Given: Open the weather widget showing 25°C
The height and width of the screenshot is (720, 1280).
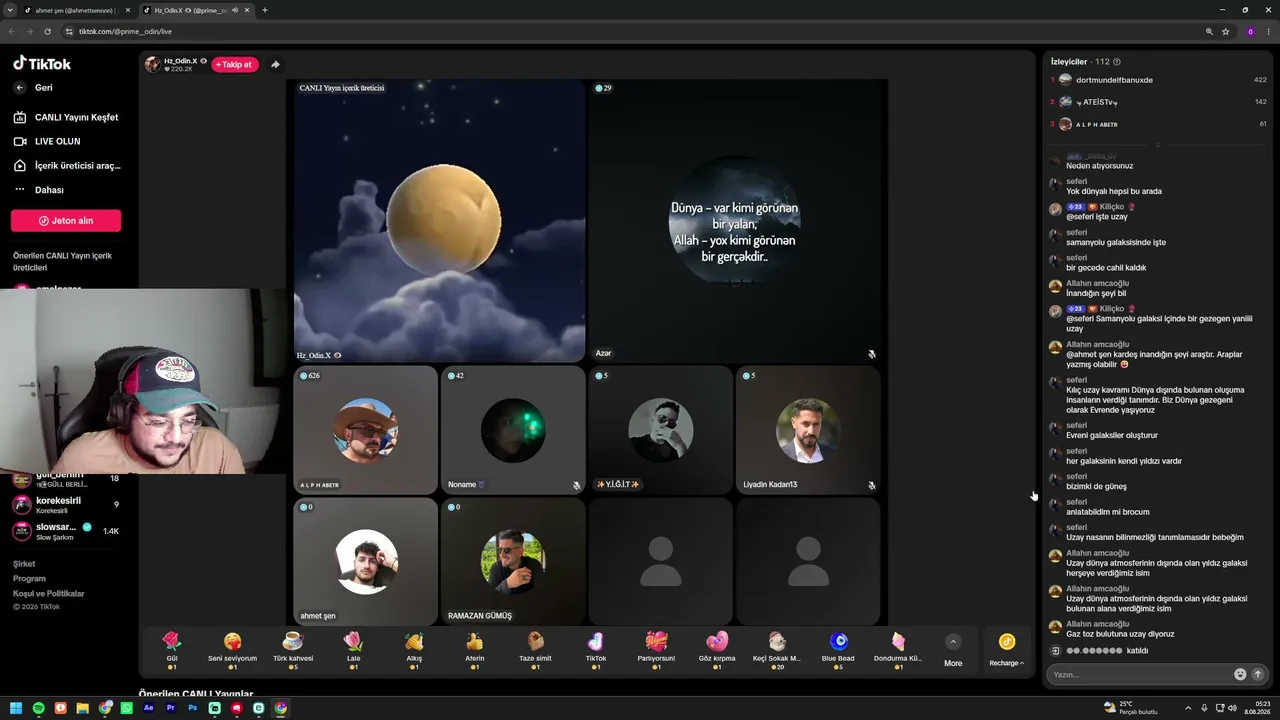Looking at the screenshot, I should [1130, 708].
